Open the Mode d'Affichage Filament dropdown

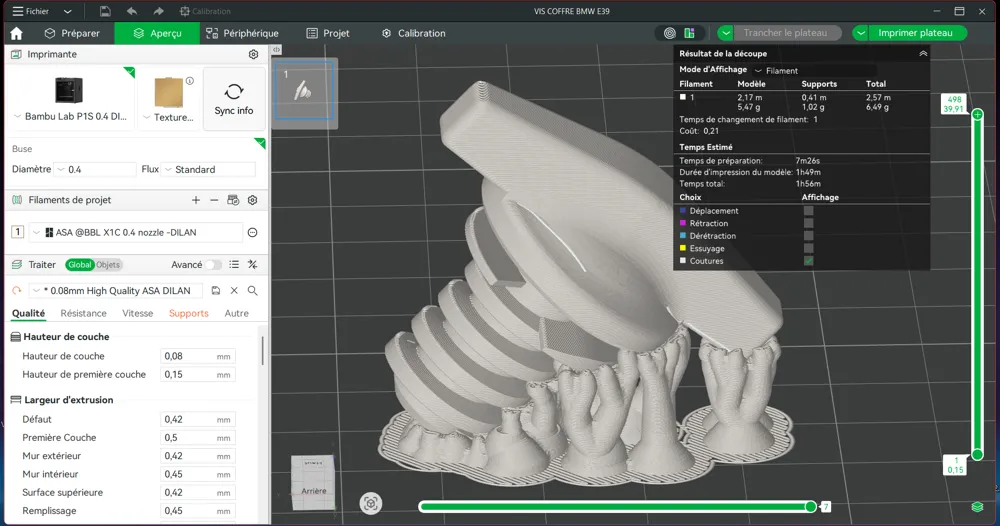pos(814,70)
